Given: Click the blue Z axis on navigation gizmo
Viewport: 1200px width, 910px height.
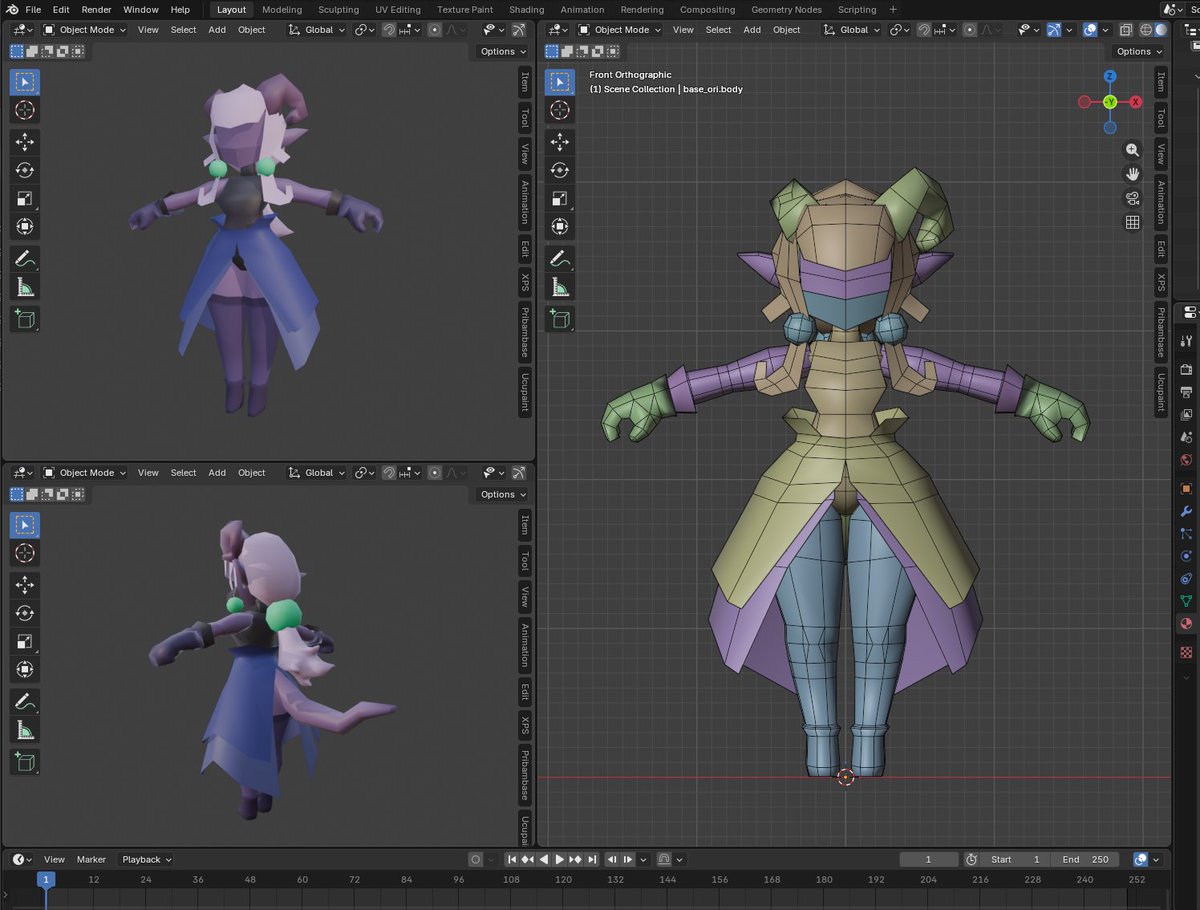Looking at the screenshot, I should [1110, 76].
